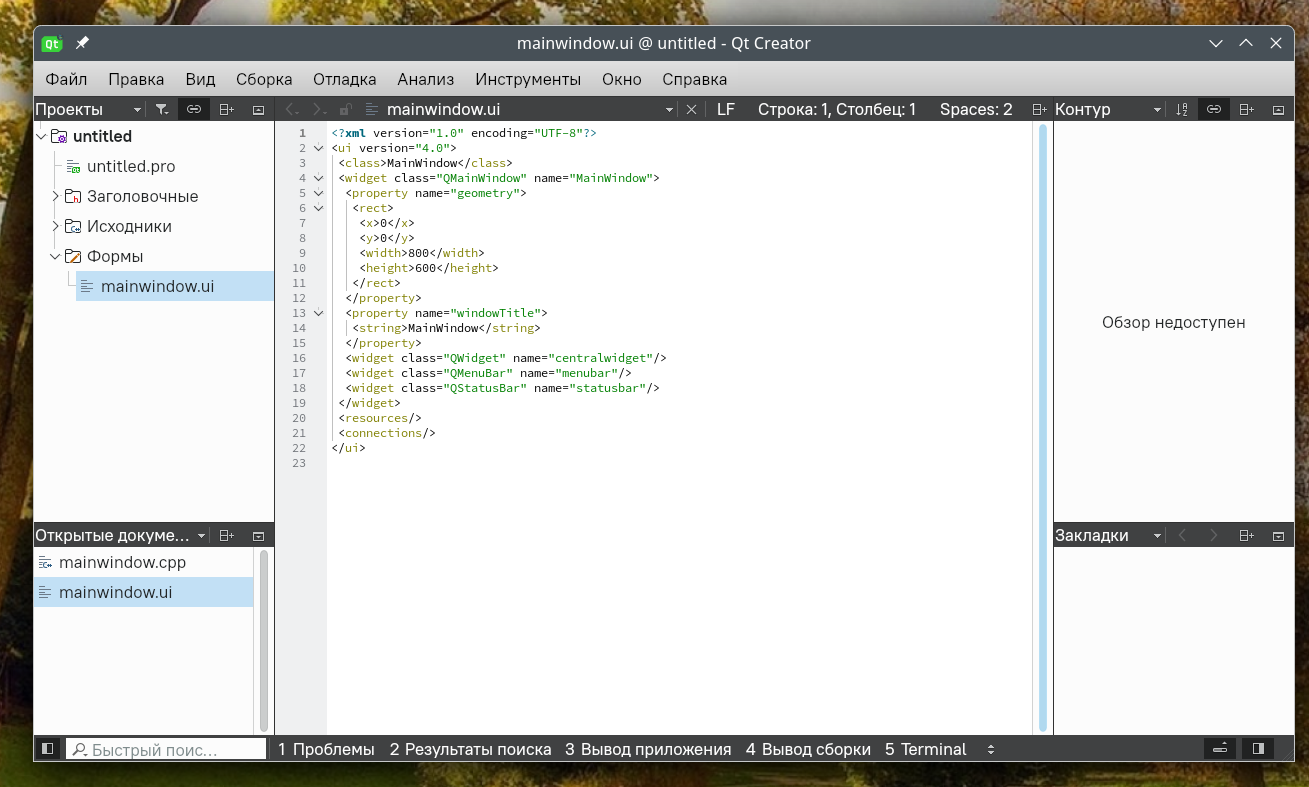
Task: Toggle the right sidebar visibility
Action: point(1258,749)
